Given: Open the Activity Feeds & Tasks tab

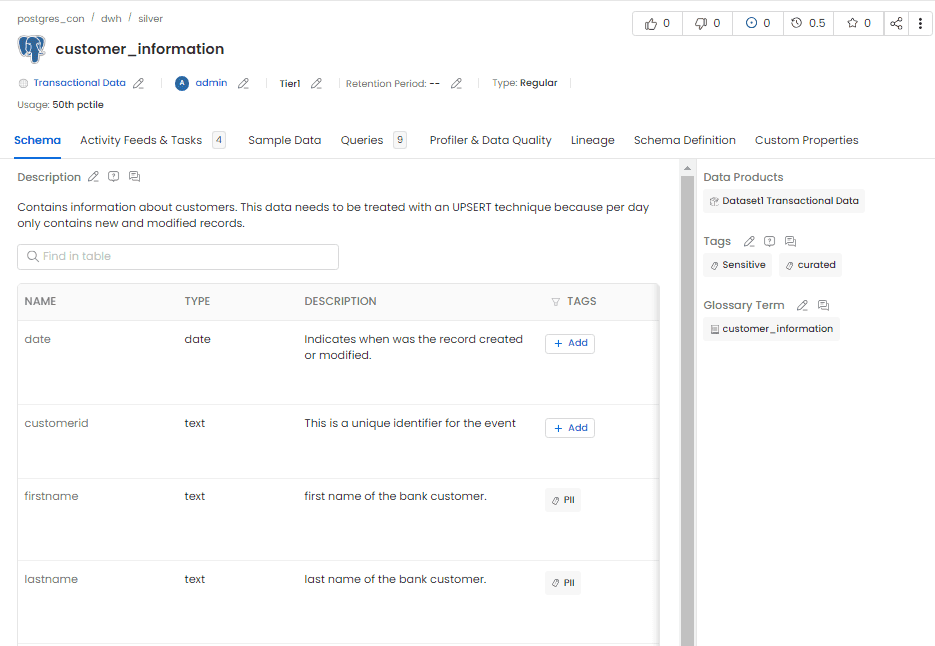Looking at the screenshot, I should tap(153, 140).
